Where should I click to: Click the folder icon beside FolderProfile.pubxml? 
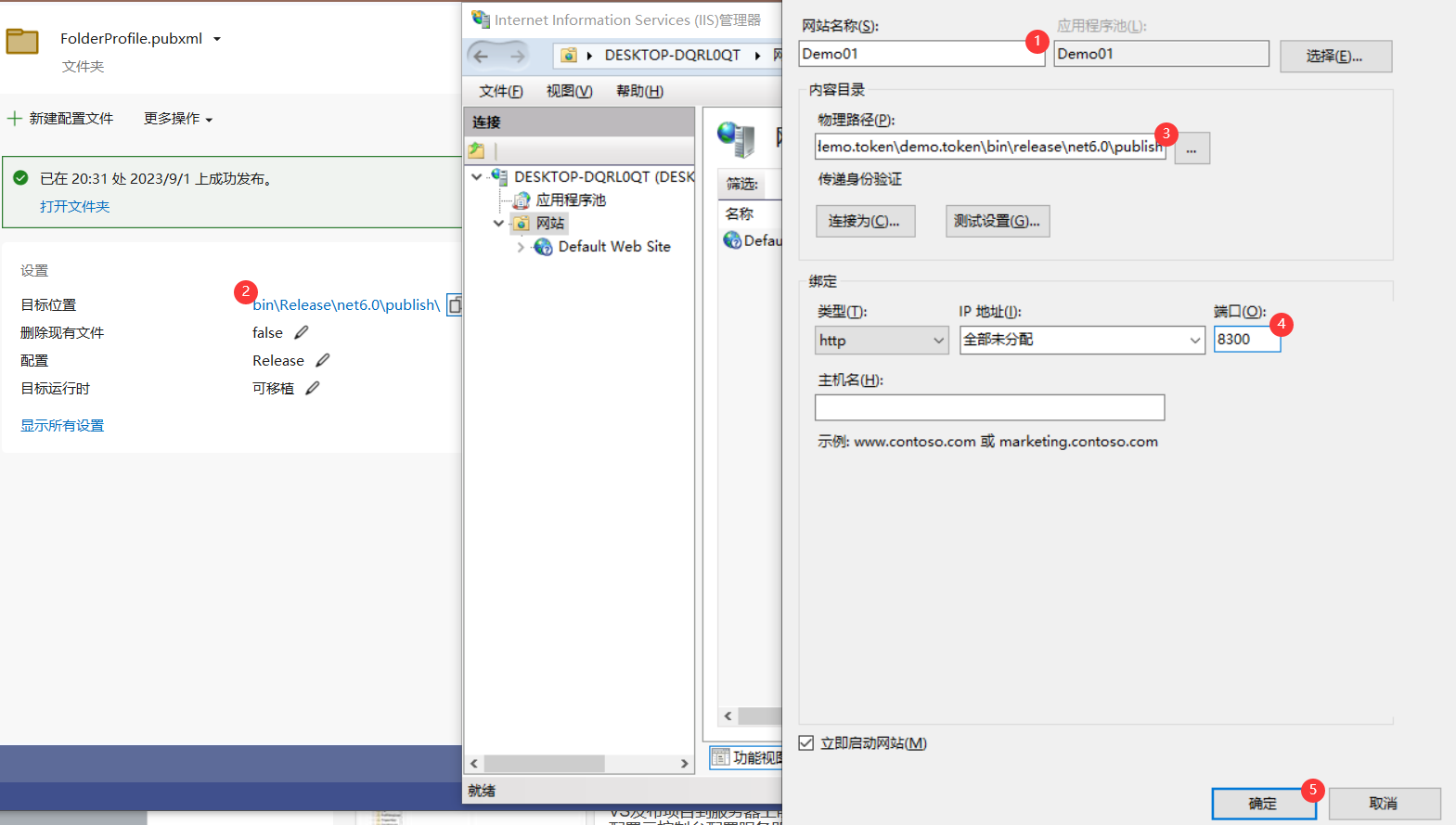22,41
